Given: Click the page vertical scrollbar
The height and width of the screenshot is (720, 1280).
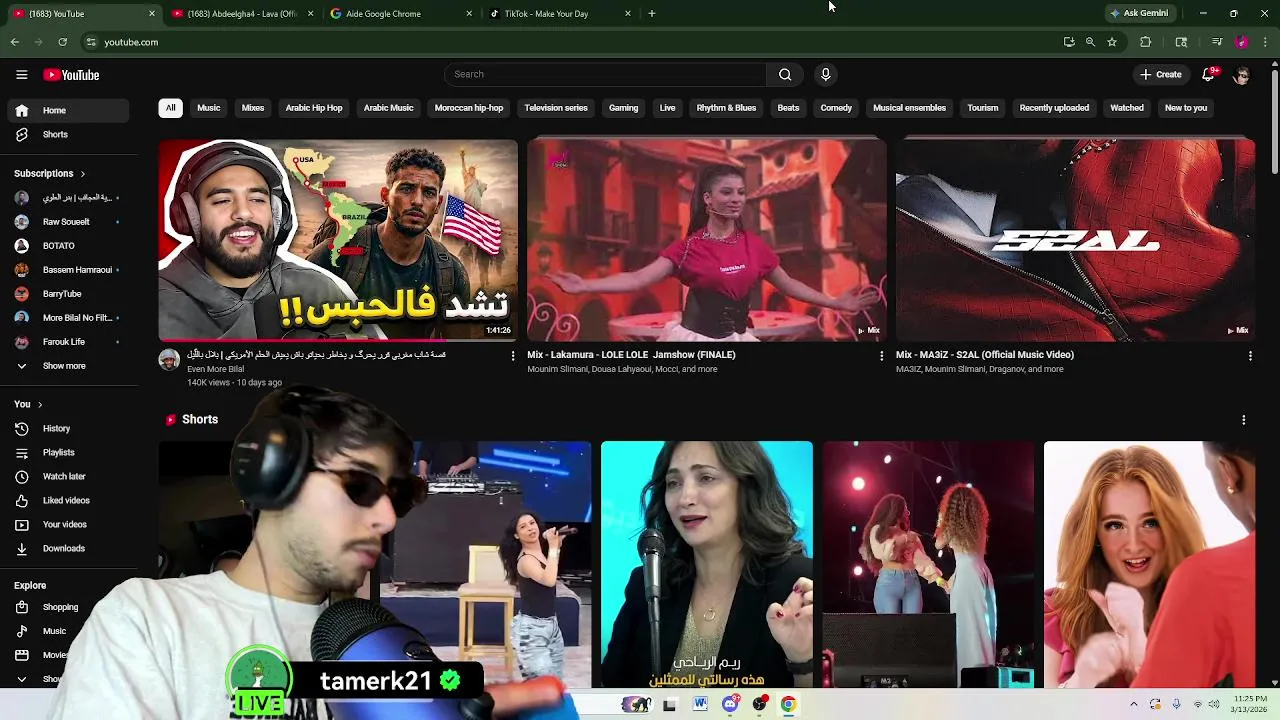Looking at the screenshot, I should coord(1274,120).
